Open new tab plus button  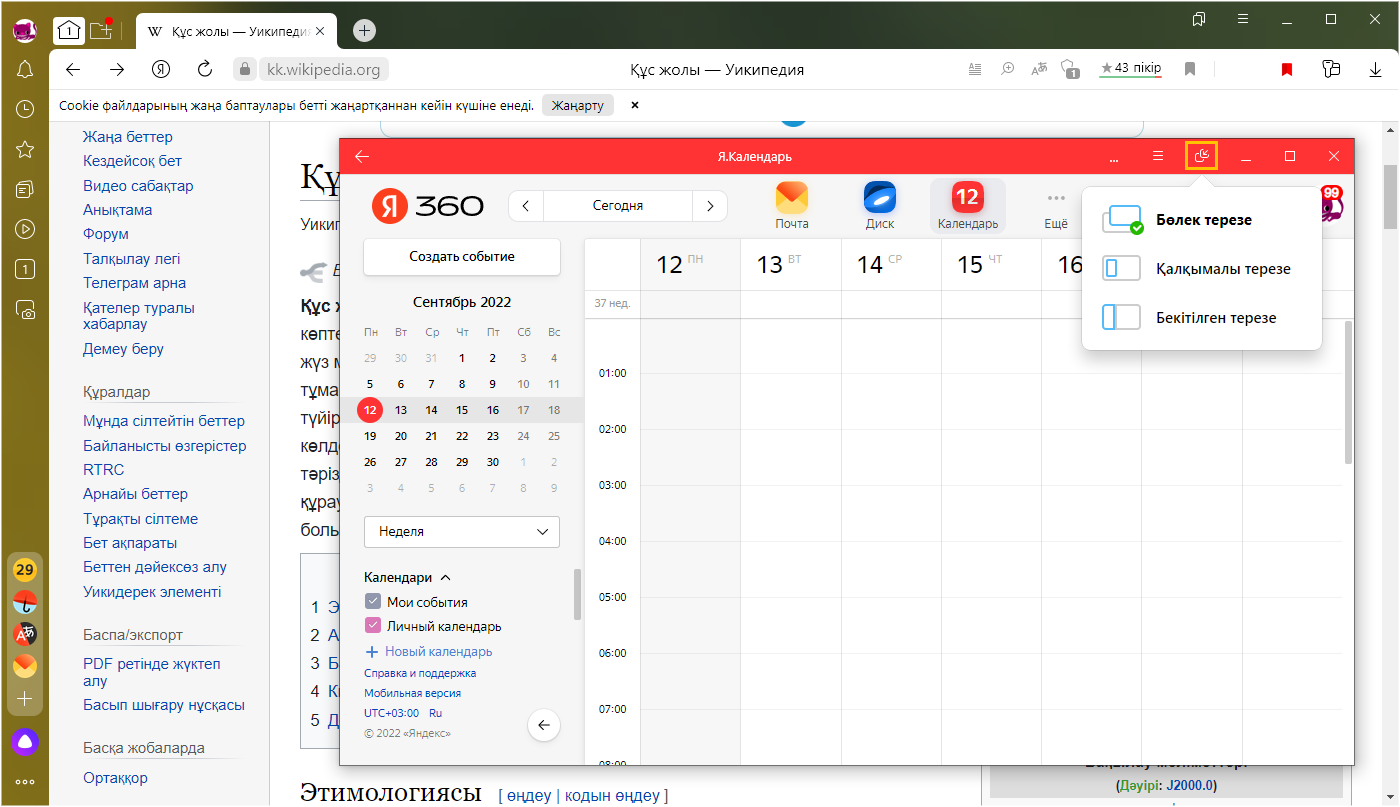click(x=365, y=31)
